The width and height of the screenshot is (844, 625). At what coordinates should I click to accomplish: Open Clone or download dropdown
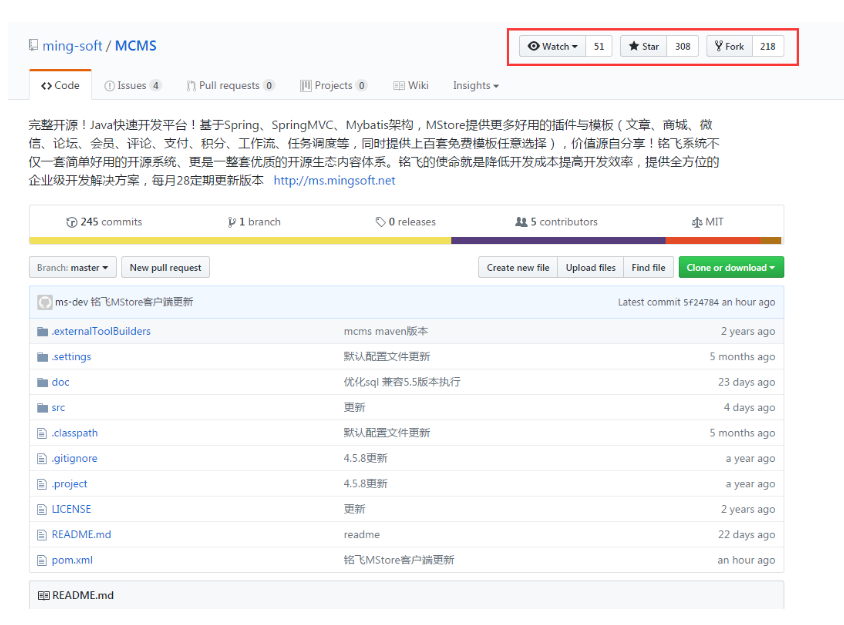731,268
